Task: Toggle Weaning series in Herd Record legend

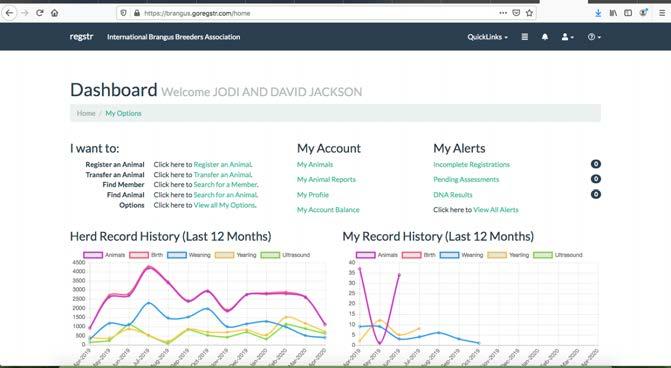Action: [x=189, y=255]
